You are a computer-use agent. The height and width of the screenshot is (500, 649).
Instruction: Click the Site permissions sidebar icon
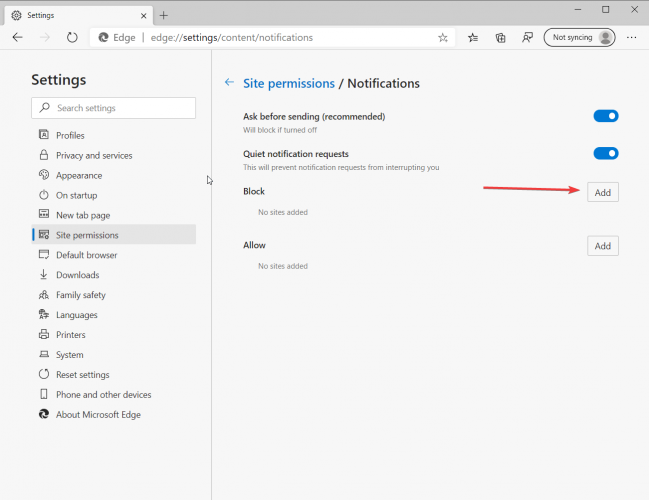[43, 234]
